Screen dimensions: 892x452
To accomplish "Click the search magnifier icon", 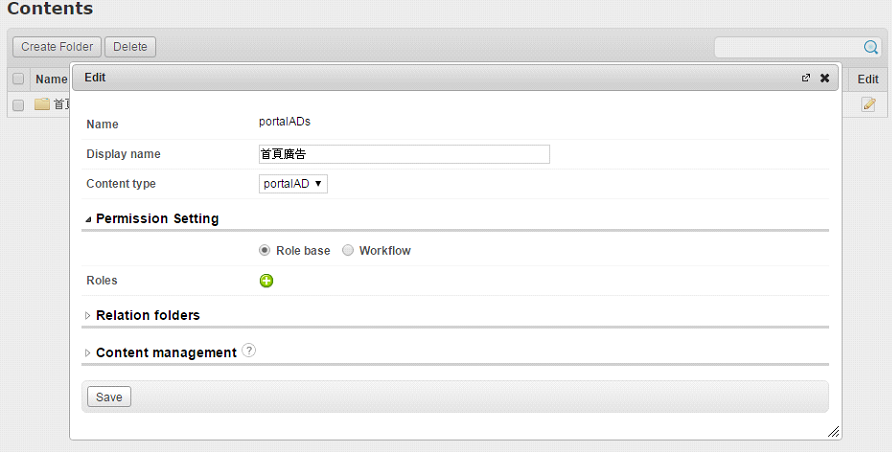I will pos(871,47).
